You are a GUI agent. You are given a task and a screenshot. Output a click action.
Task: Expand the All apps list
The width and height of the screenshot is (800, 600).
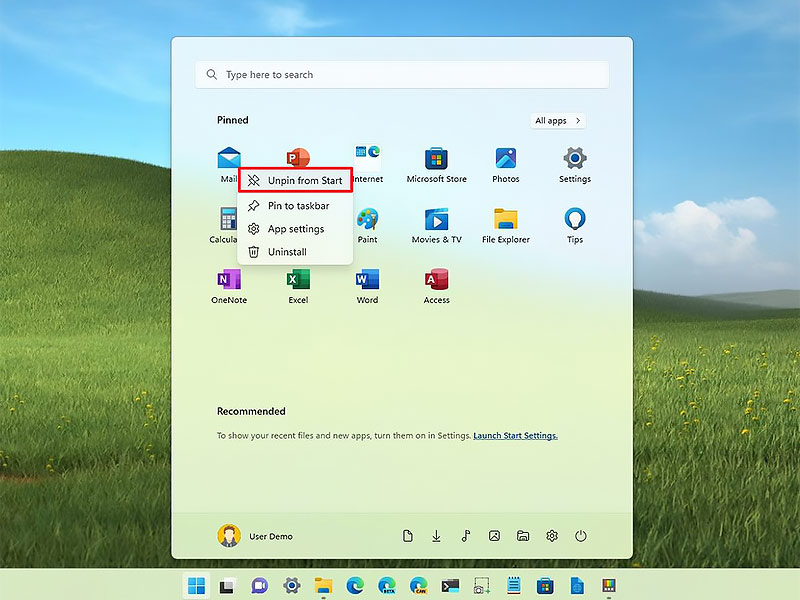pyautogui.click(x=558, y=120)
